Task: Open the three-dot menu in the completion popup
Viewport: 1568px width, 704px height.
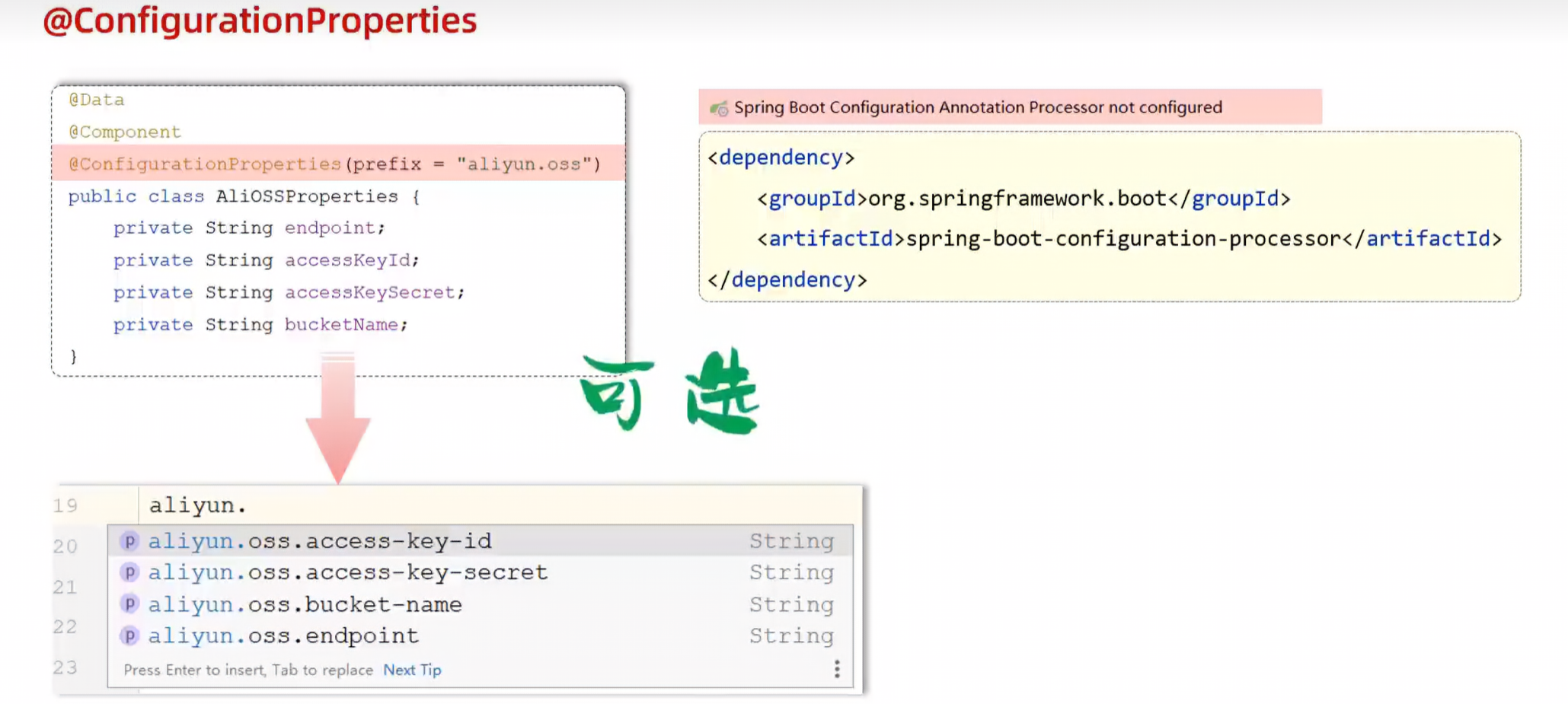Action: click(x=836, y=668)
